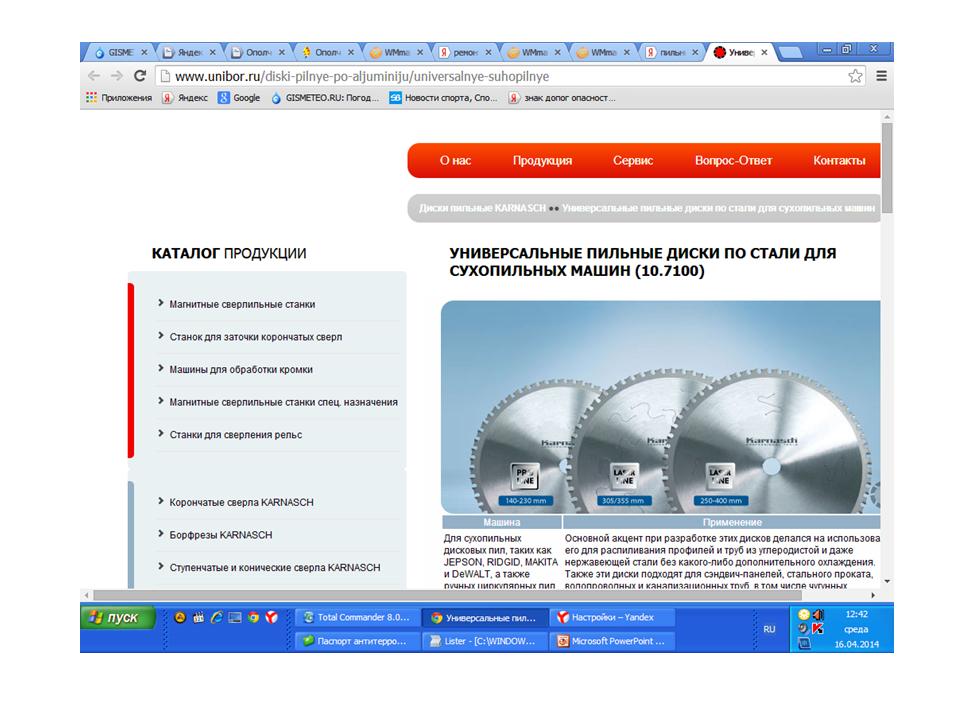Launch Yandex browser from quick launch

point(272,617)
